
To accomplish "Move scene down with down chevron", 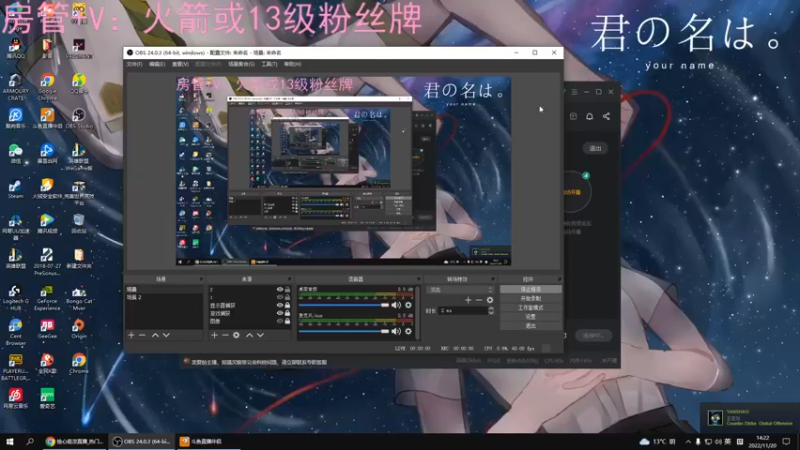I will point(166,335).
